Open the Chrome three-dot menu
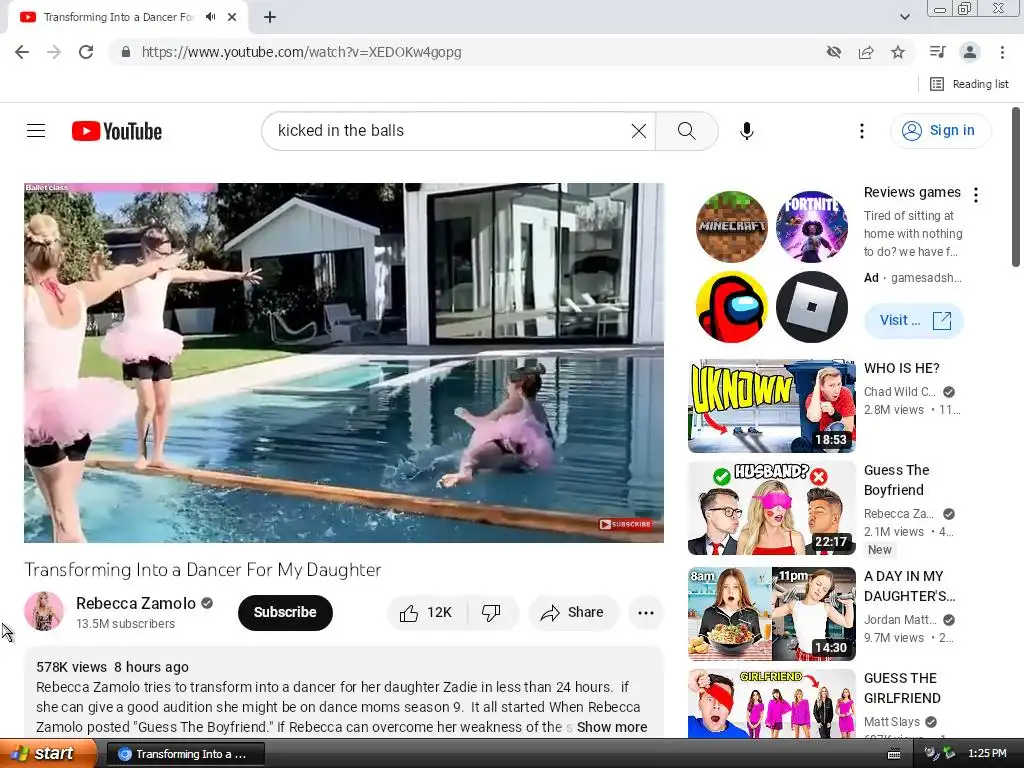This screenshot has height=768, width=1024. coord(1002,52)
